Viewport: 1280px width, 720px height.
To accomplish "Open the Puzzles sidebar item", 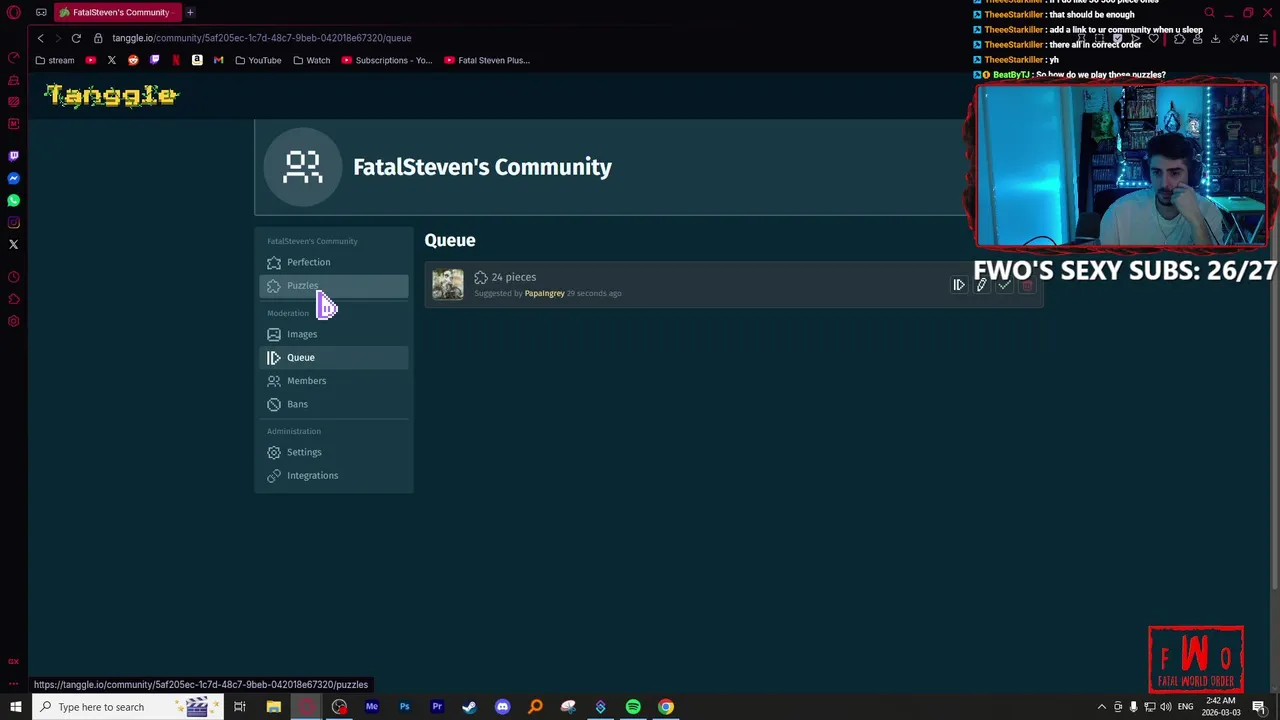I will click(334, 286).
